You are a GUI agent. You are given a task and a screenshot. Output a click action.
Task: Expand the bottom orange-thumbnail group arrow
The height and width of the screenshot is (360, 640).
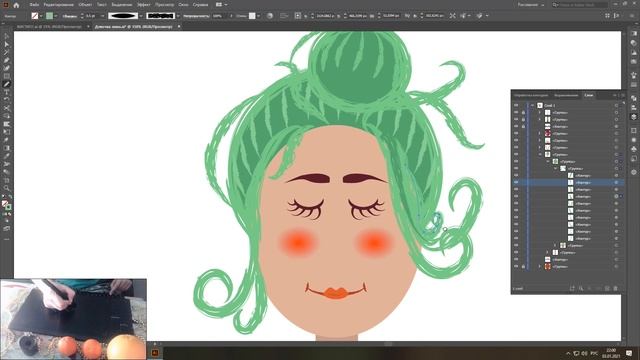pyautogui.click(x=540, y=267)
